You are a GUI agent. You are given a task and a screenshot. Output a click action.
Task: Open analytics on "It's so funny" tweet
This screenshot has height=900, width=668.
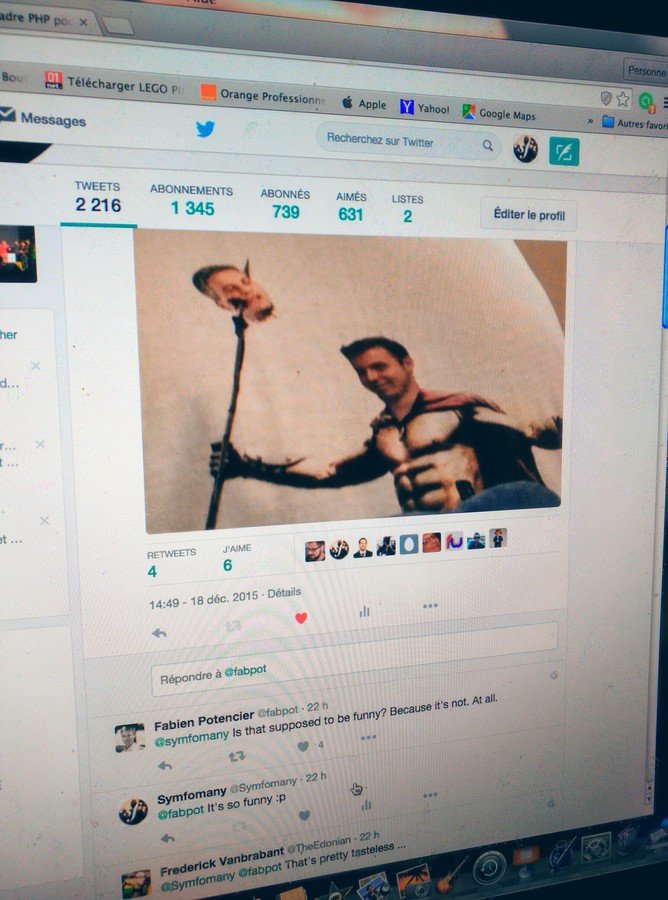366,805
